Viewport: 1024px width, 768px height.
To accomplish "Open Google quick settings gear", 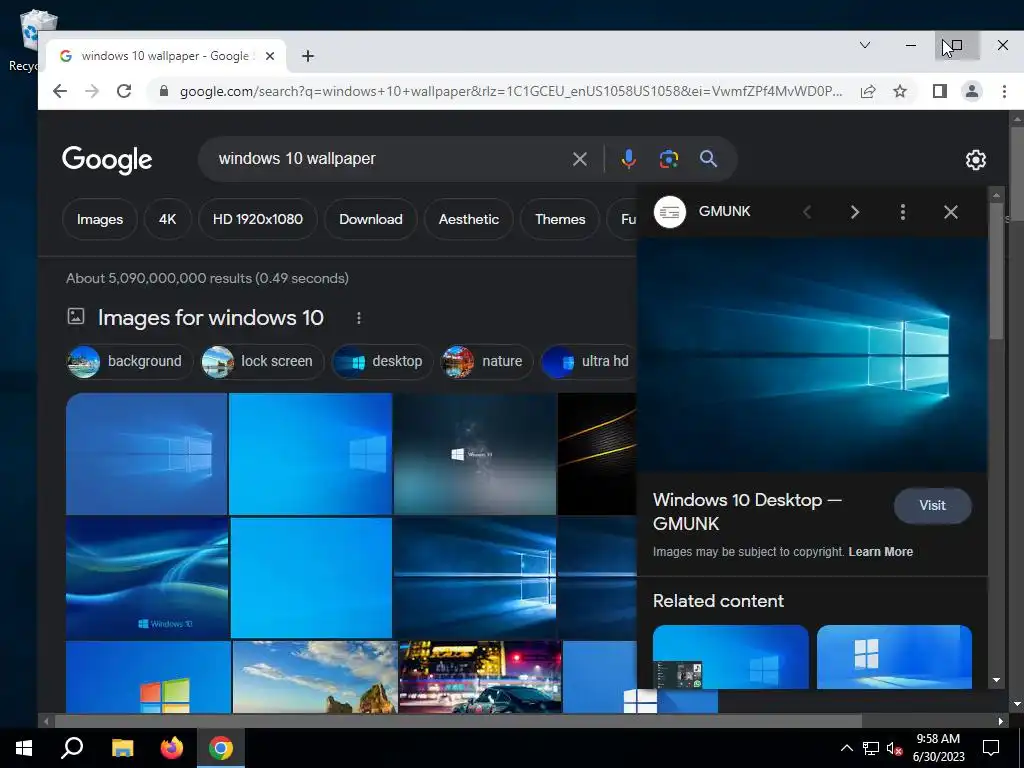I will pyautogui.click(x=976, y=160).
